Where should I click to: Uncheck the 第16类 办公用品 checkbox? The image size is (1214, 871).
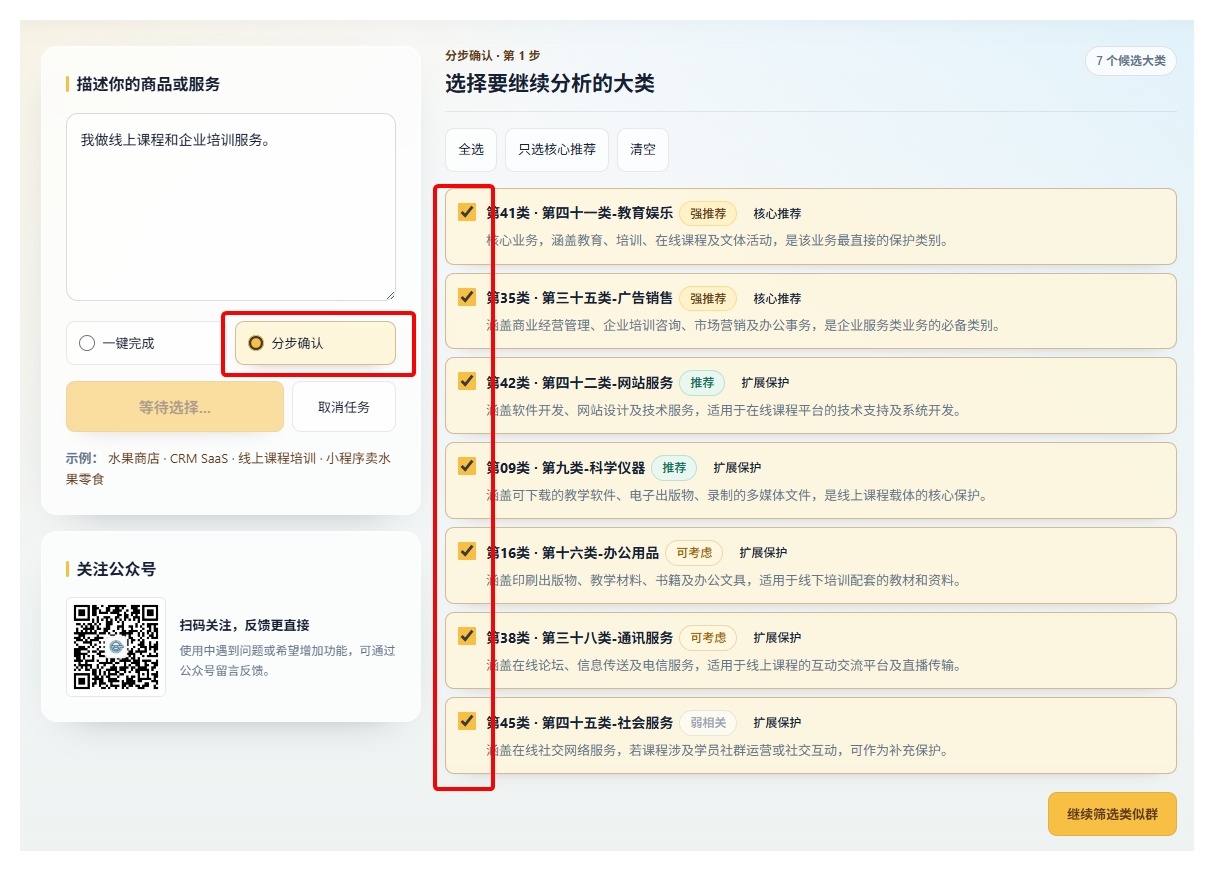467,551
